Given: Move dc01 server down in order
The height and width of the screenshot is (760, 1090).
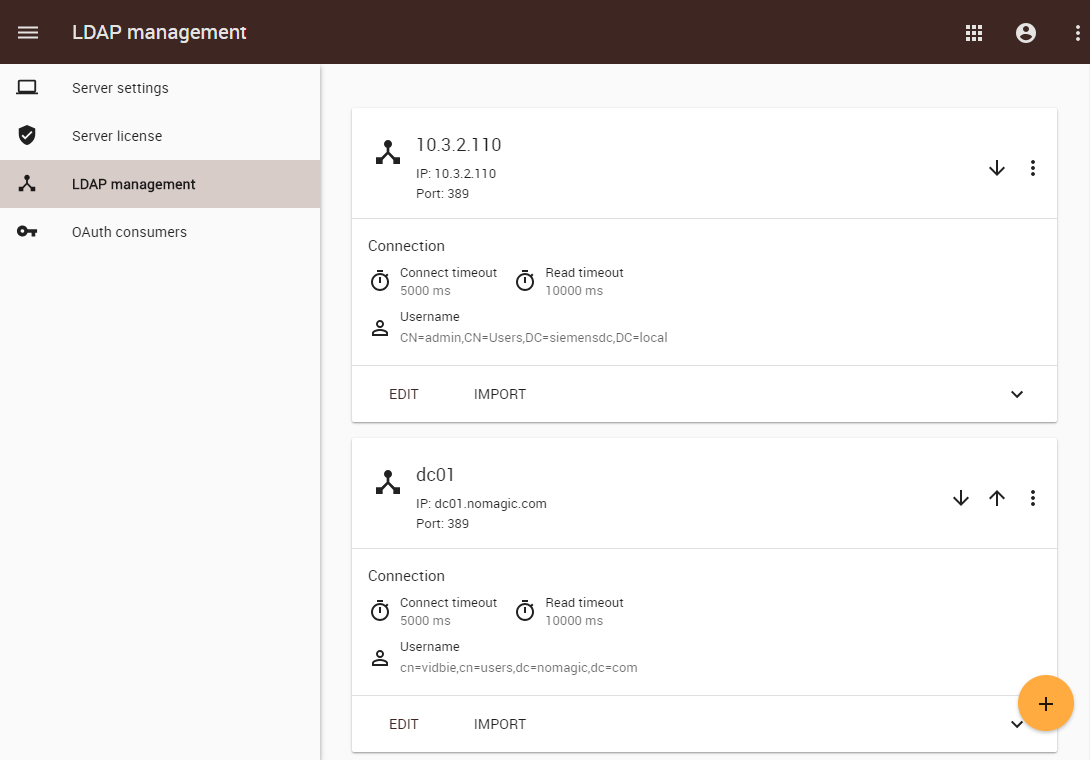Looking at the screenshot, I should (961, 498).
